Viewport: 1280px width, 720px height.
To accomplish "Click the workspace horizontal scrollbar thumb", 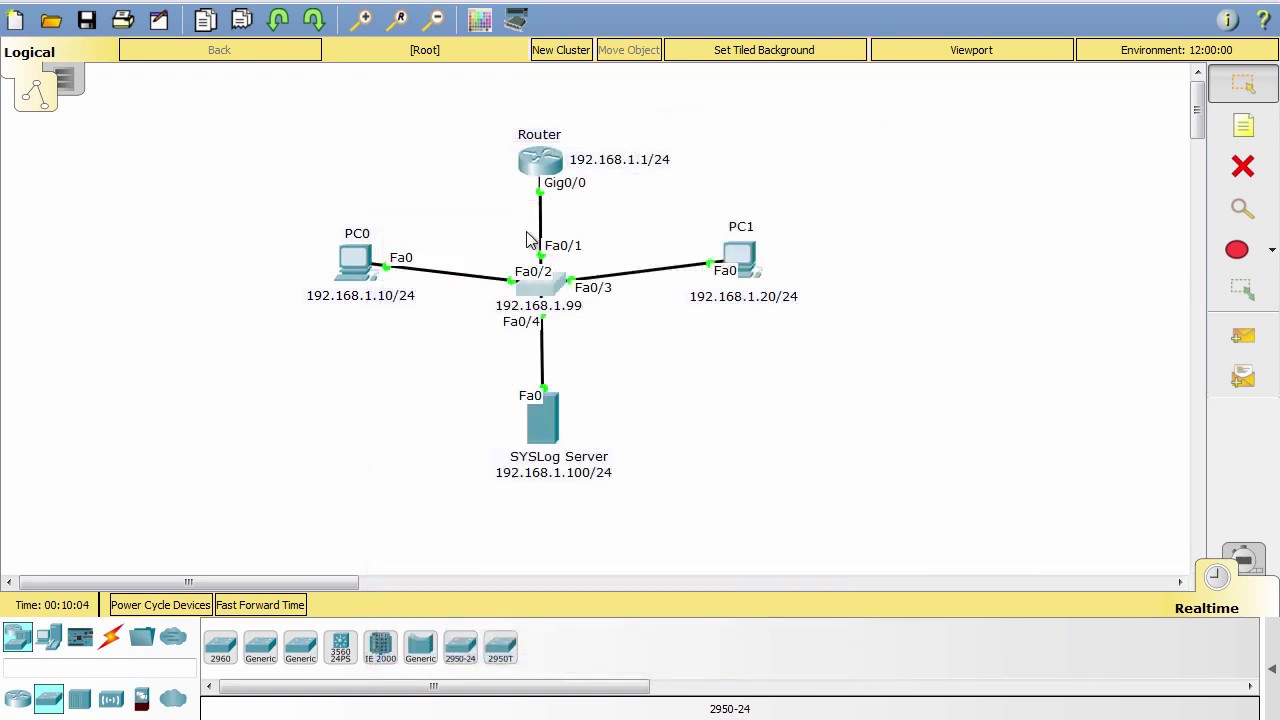I will click(189, 582).
